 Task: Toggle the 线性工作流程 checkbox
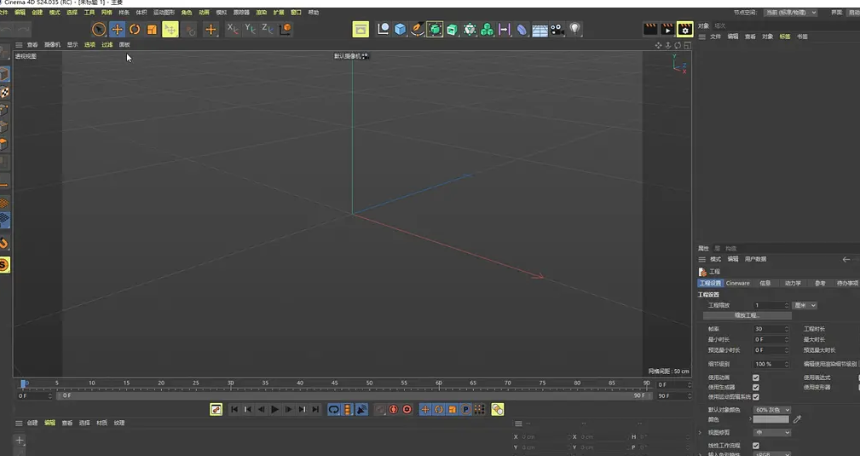point(755,445)
